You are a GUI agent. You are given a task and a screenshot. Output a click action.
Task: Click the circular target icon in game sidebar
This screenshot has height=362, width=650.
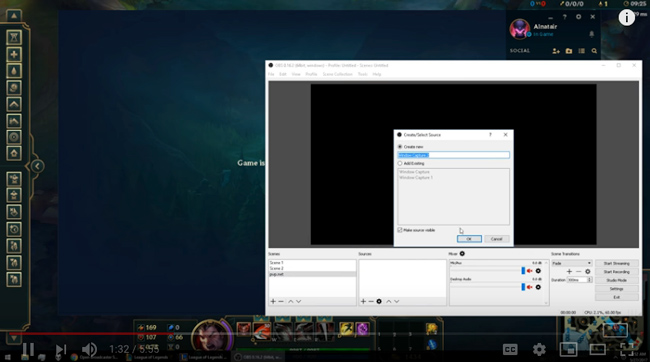(x=14, y=137)
